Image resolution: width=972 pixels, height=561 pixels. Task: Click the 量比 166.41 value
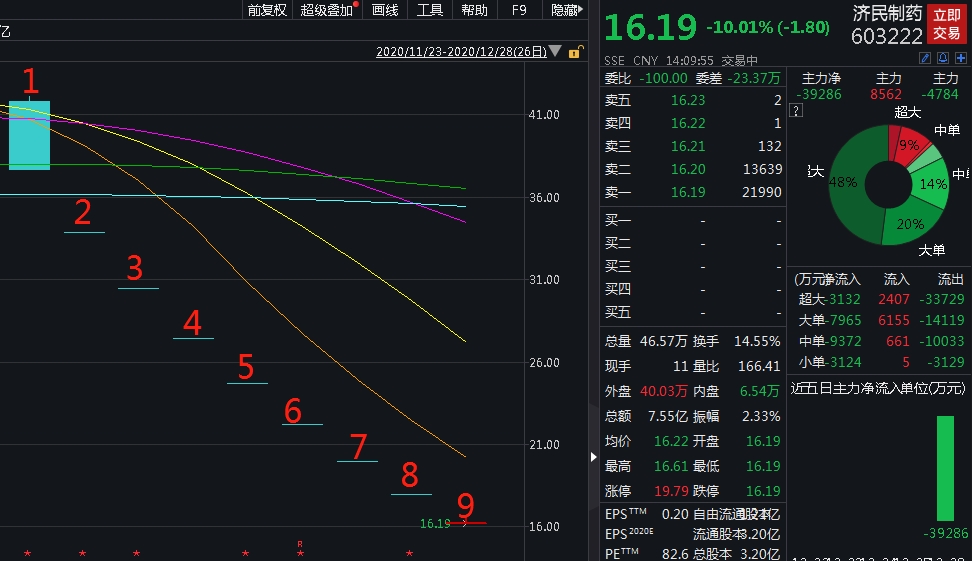[759, 366]
